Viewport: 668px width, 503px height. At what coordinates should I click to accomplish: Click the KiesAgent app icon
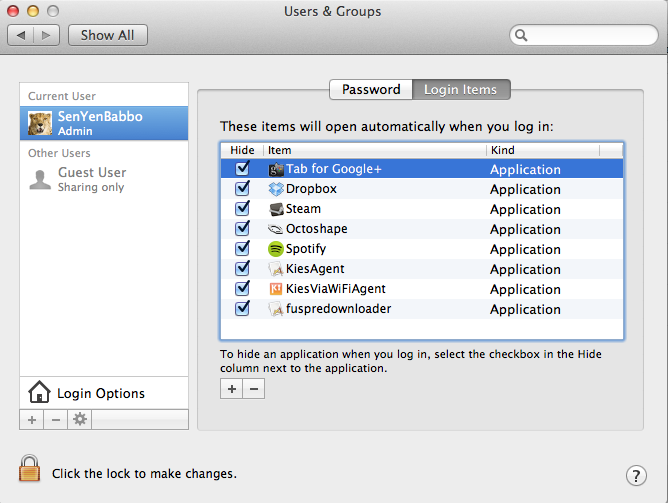[276, 269]
